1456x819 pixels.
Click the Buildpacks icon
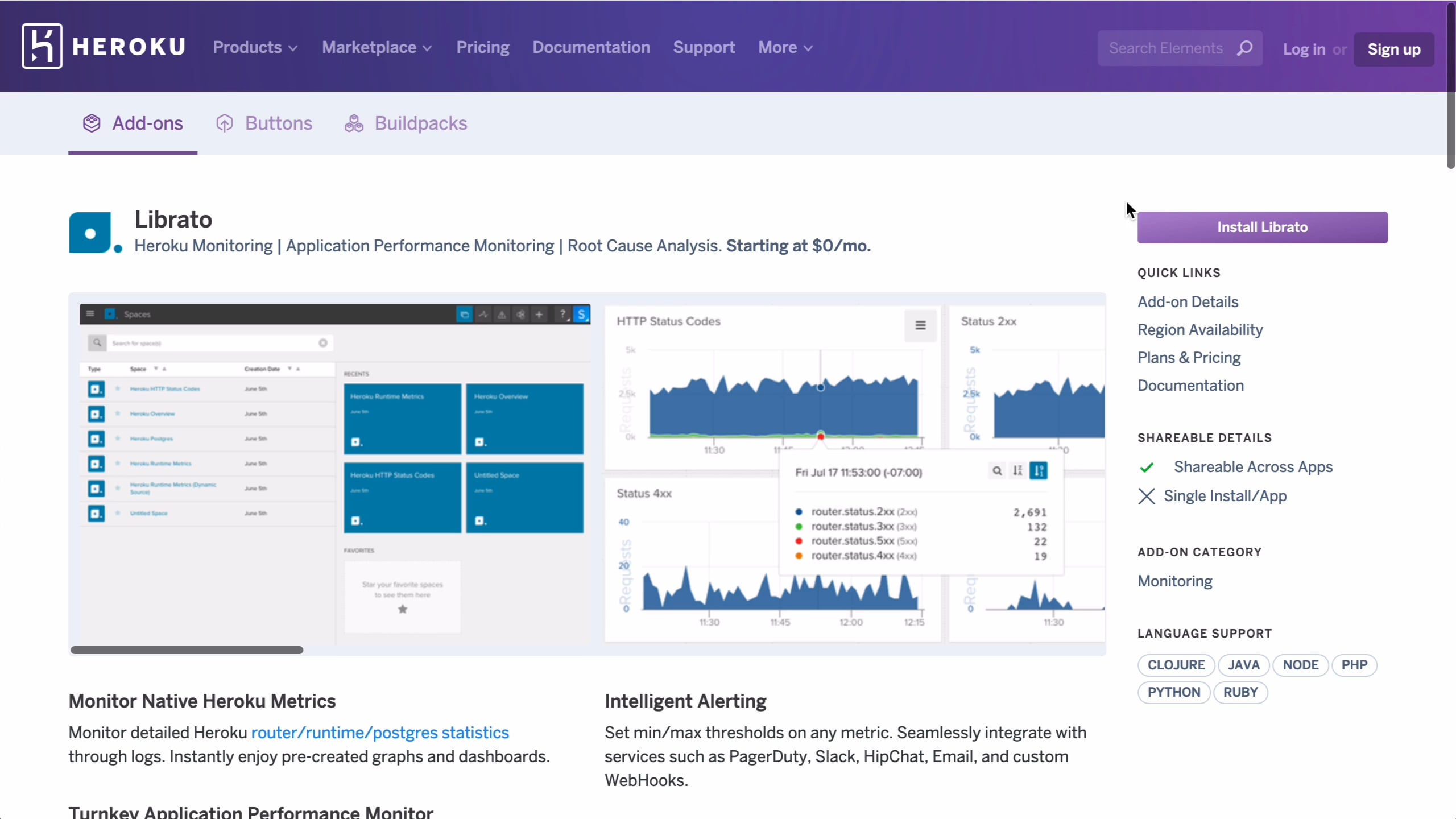(x=353, y=123)
